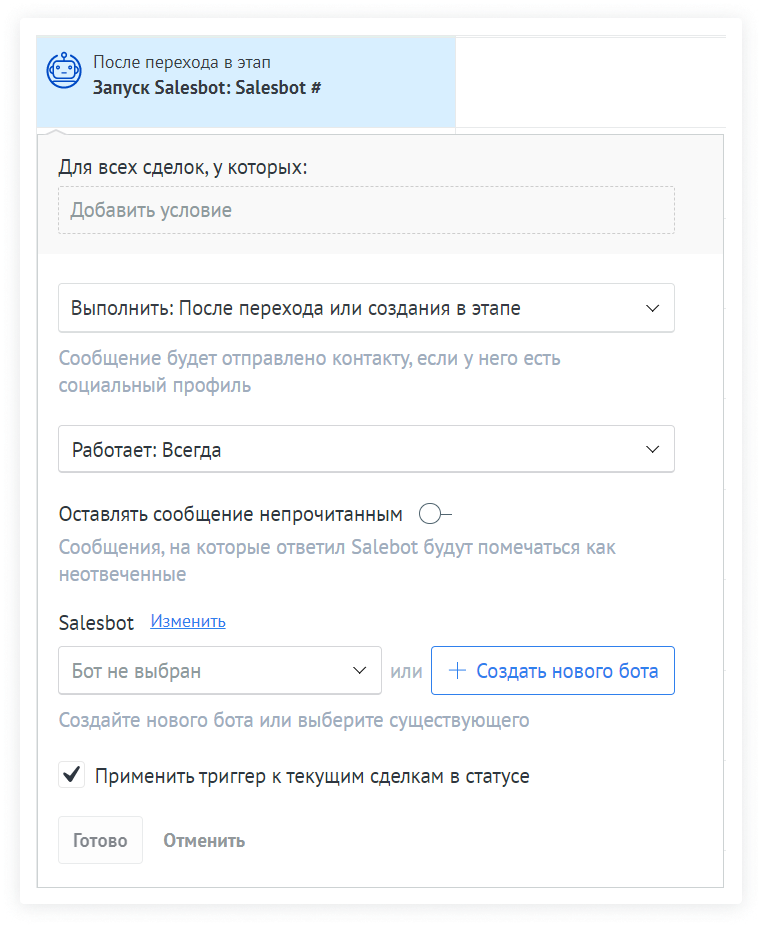762x926 pixels.
Task: Expand bot selector using its chevron arrow
Action: (x=360, y=671)
